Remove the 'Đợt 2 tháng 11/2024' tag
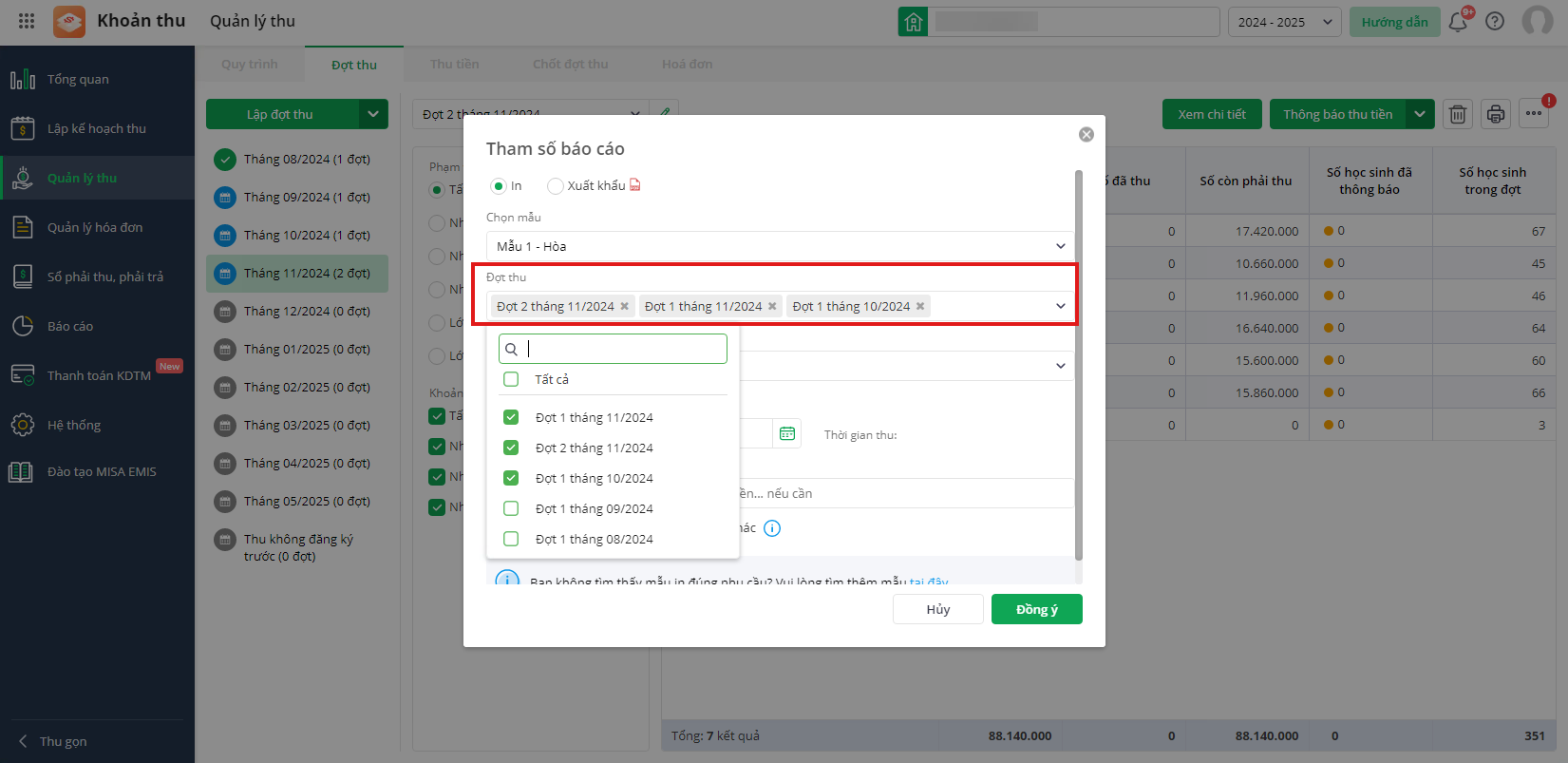 pos(624,306)
